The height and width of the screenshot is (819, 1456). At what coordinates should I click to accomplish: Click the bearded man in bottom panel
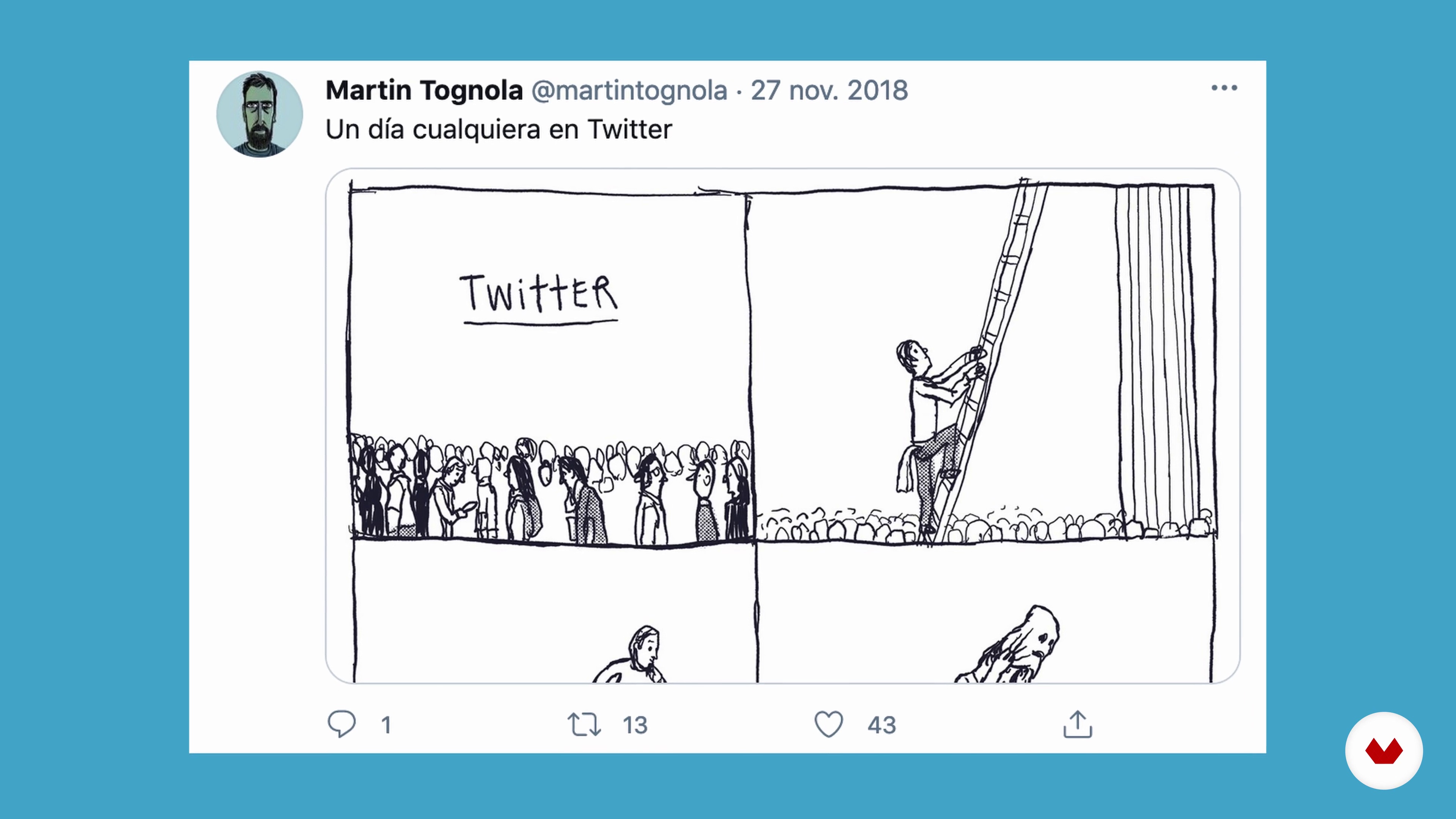[630, 654]
